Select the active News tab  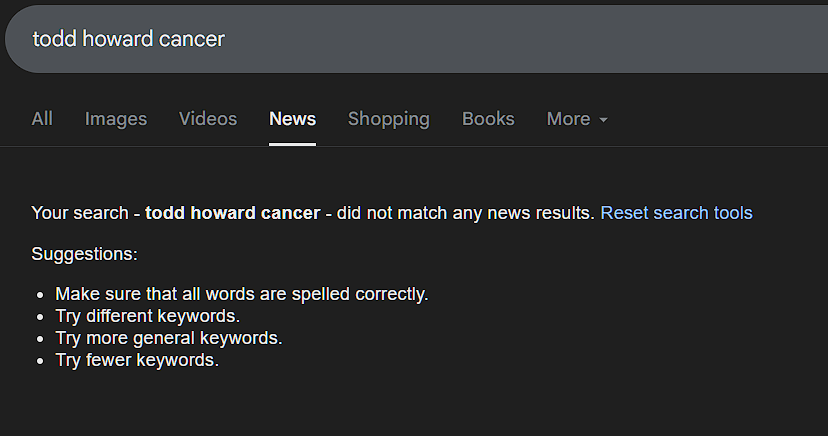(292, 119)
